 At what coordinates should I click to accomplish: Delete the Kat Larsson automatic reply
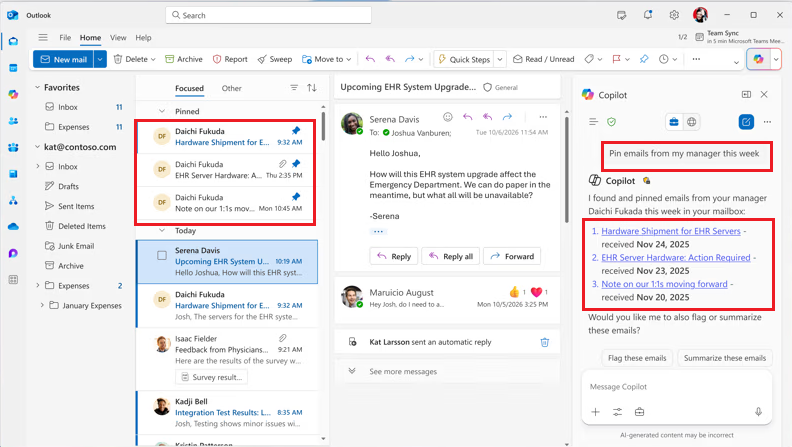click(x=544, y=342)
